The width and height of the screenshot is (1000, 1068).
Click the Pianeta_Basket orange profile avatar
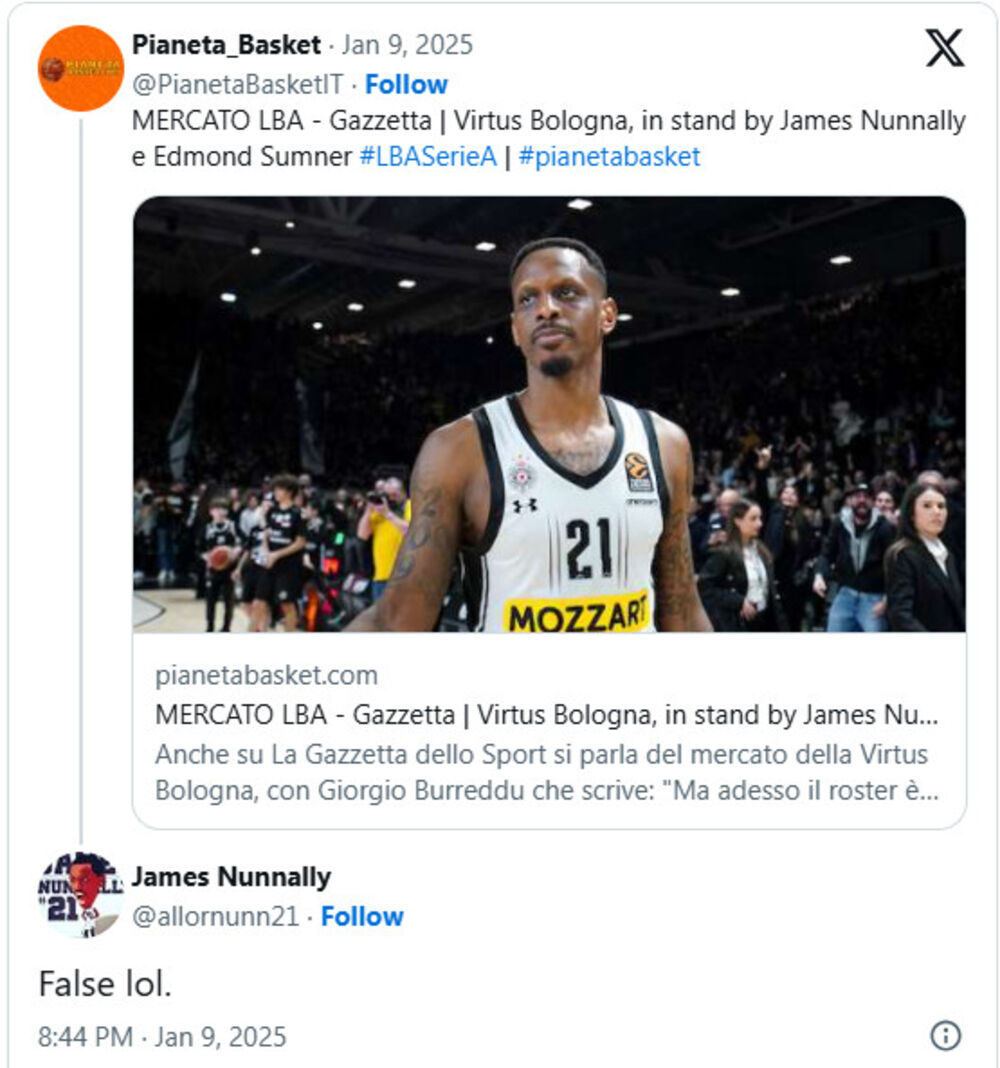[x=80, y=68]
